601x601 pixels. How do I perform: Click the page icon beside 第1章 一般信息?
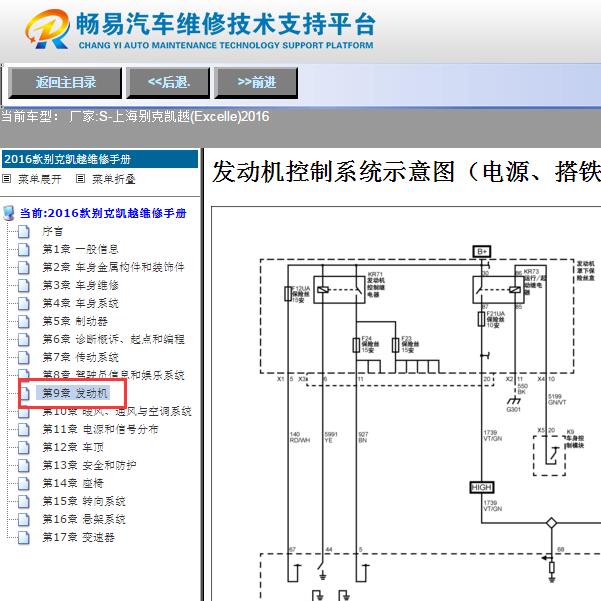(23, 249)
